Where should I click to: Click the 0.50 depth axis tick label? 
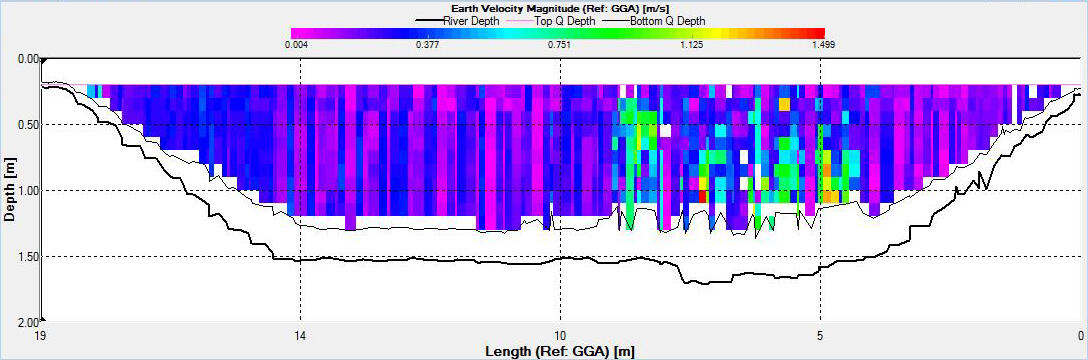coord(27,125)
